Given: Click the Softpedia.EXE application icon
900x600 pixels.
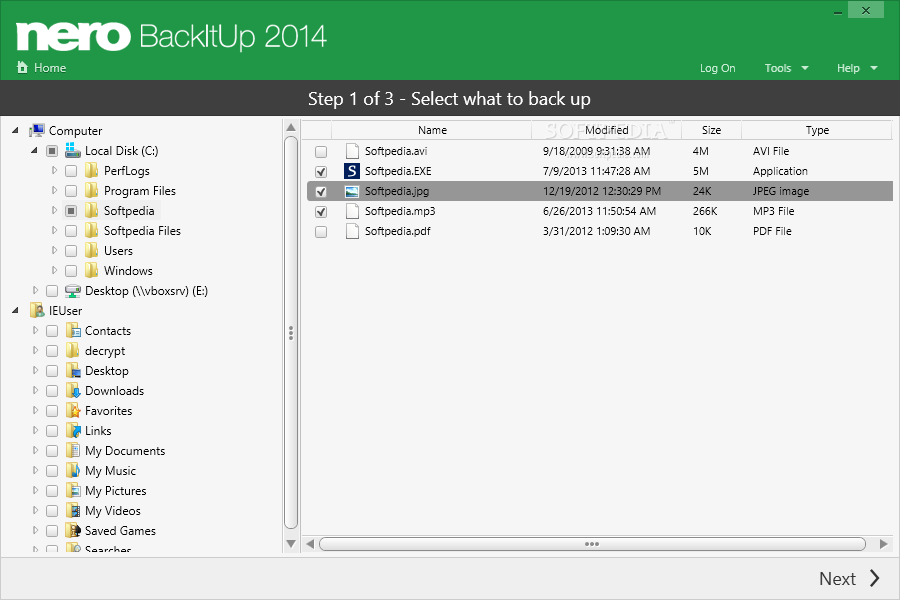Looking at the screenshot, I should (352, 171).
